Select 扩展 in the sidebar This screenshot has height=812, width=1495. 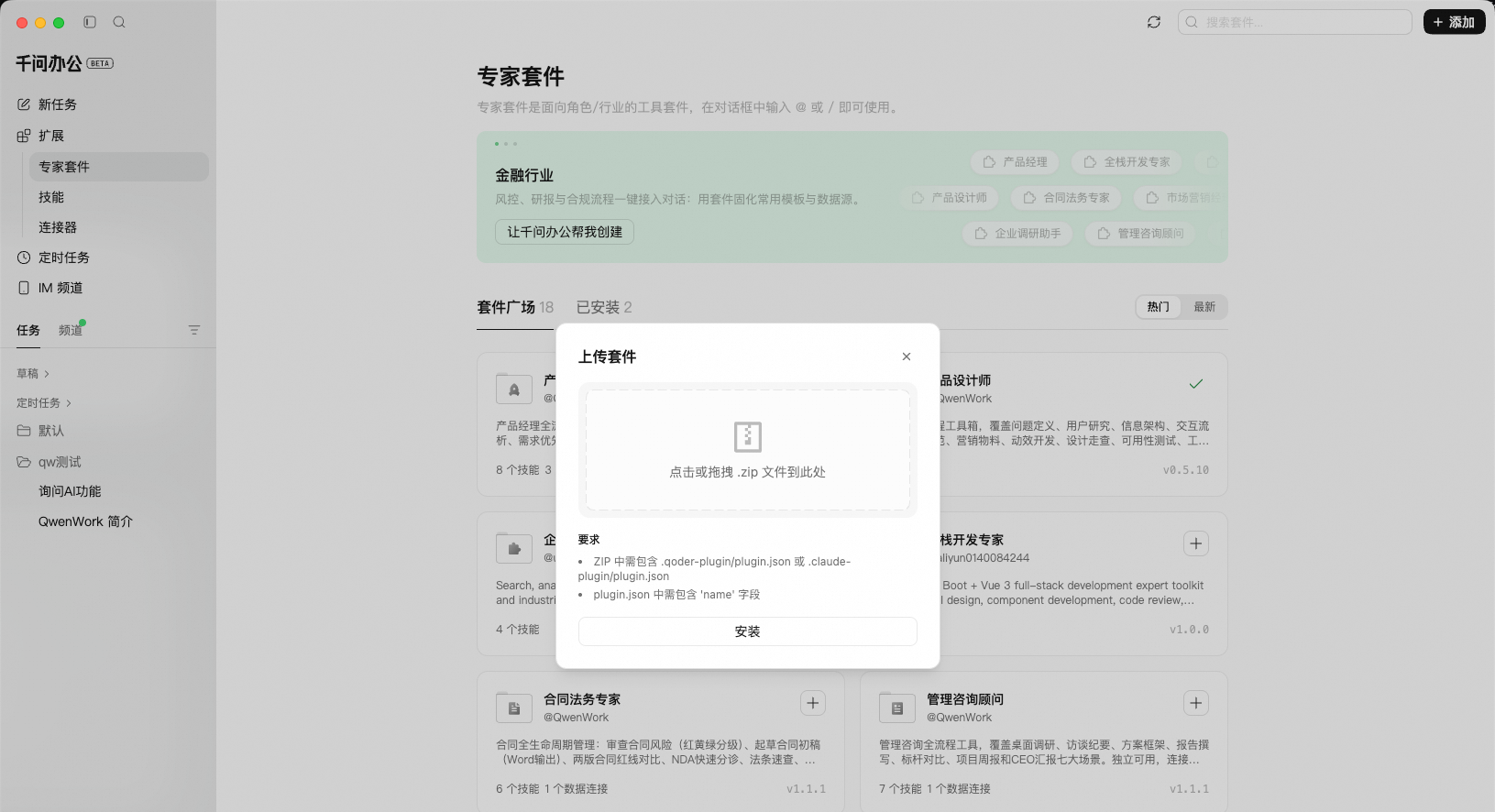pyautogui.click(x=108, y=136)
